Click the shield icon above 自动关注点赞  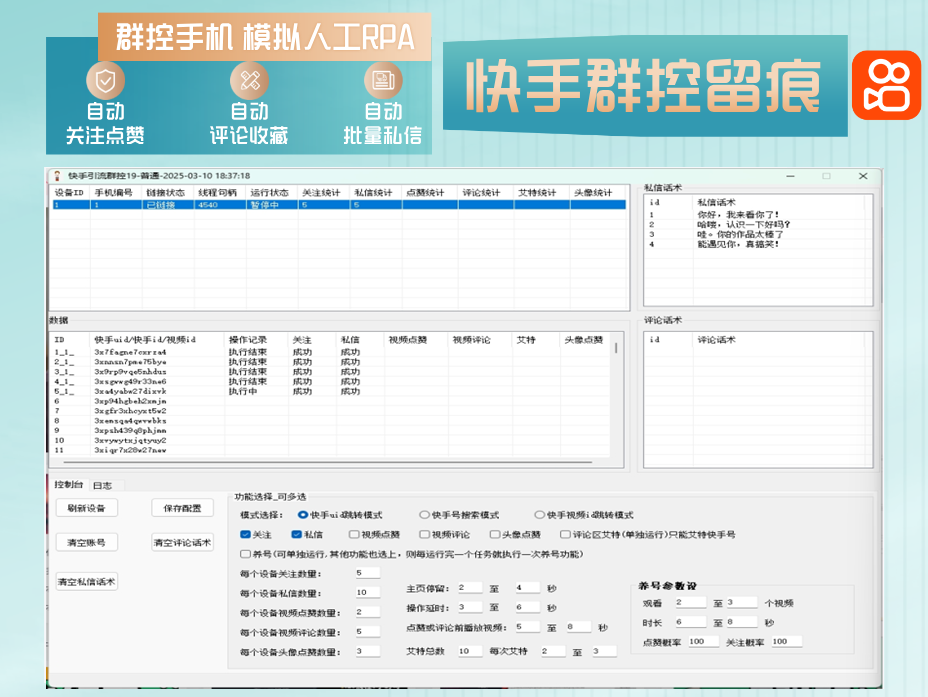(x=105, y=80)
